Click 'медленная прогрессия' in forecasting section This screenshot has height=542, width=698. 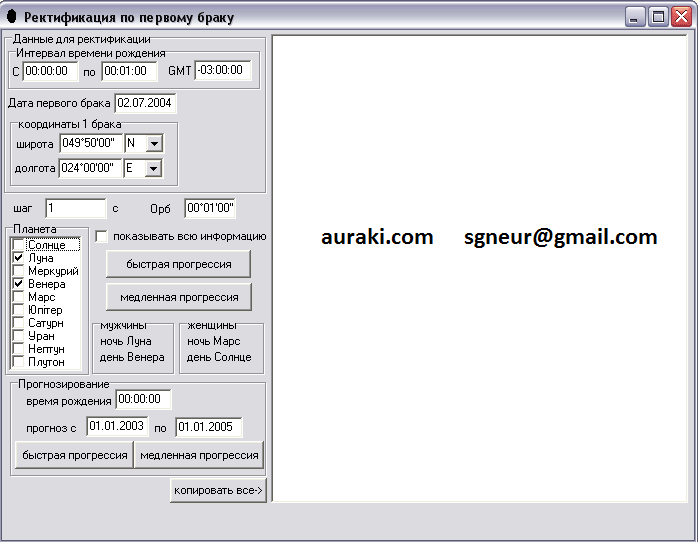click(199, 455)
